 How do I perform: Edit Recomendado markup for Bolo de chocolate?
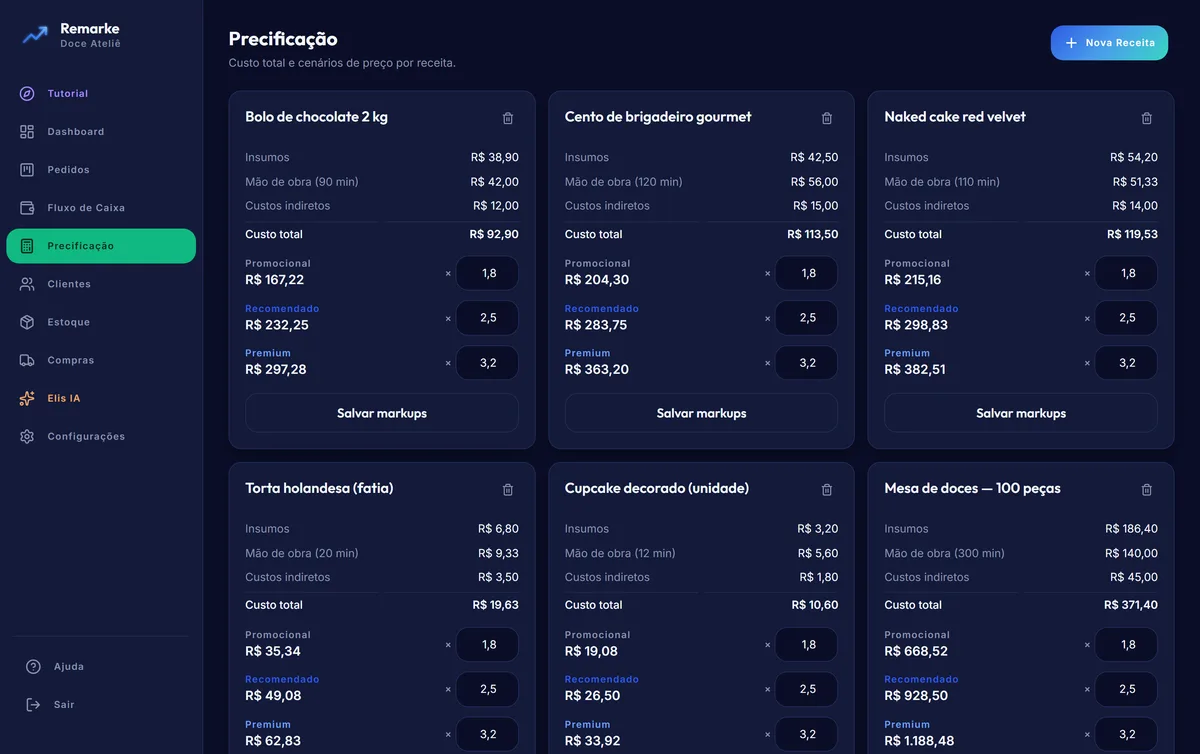pos(488,318)
